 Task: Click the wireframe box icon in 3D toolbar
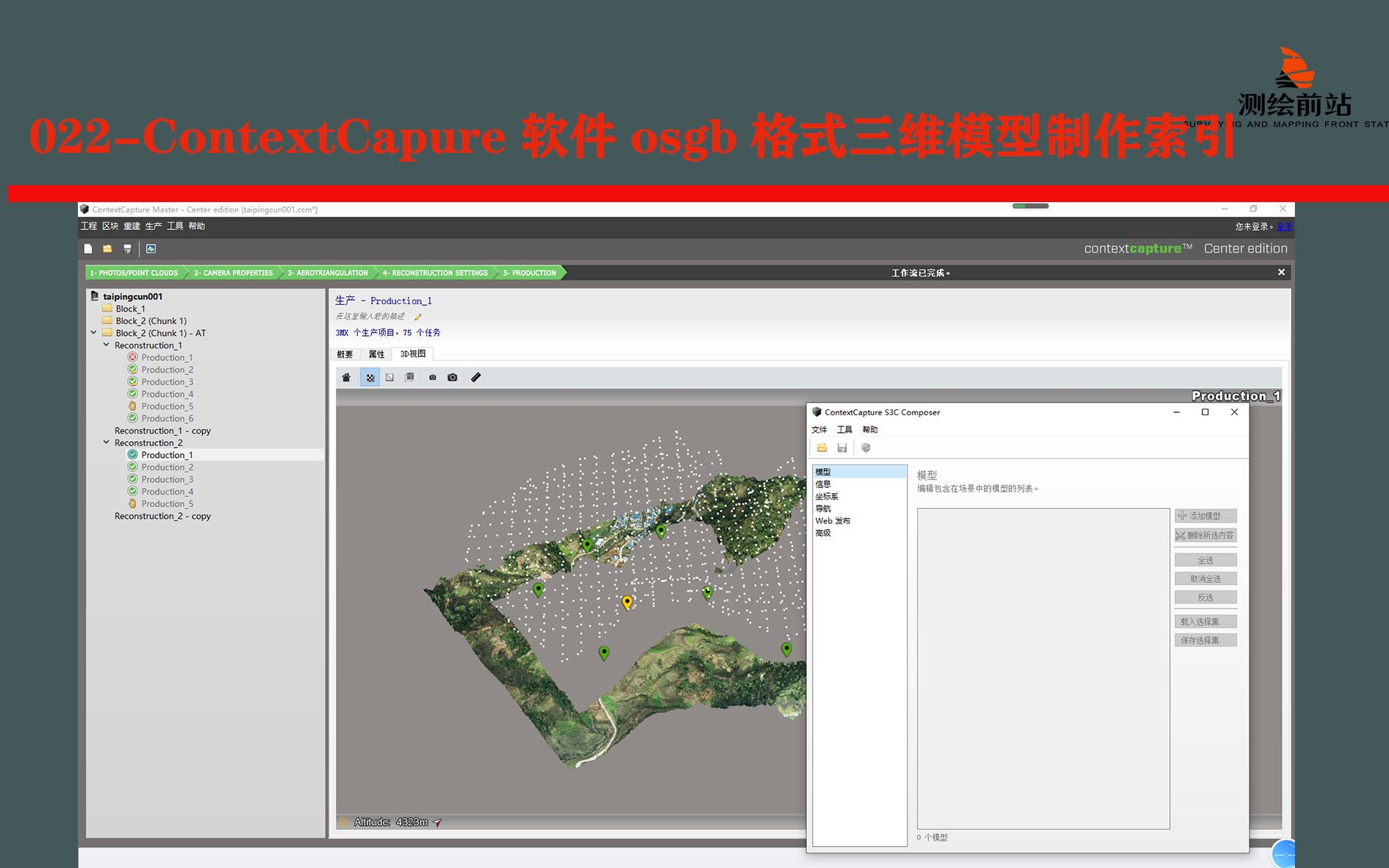pos(390,378)
